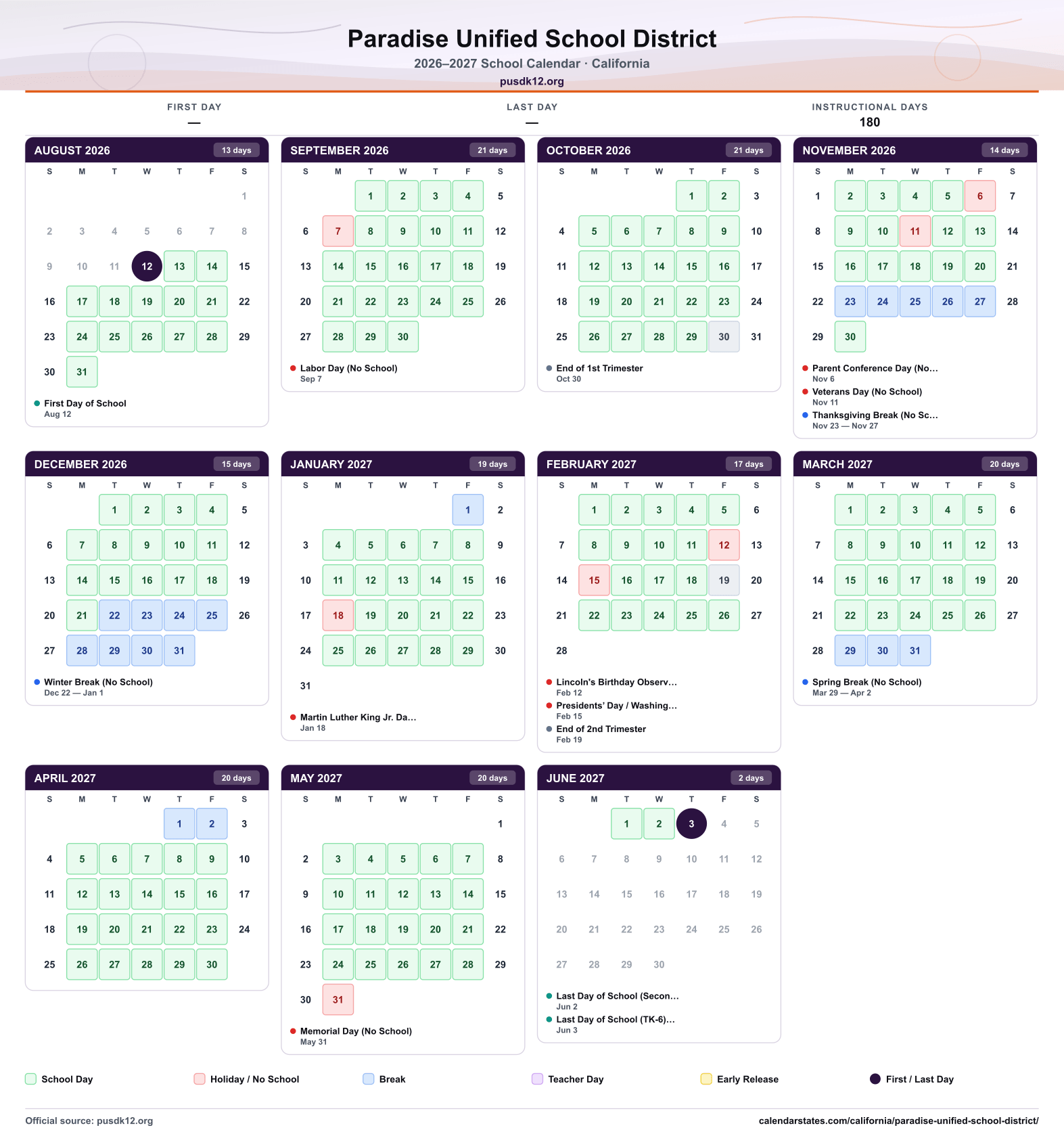
Task: Click the August 2026 13 days badge
Action: click(237, 150)
